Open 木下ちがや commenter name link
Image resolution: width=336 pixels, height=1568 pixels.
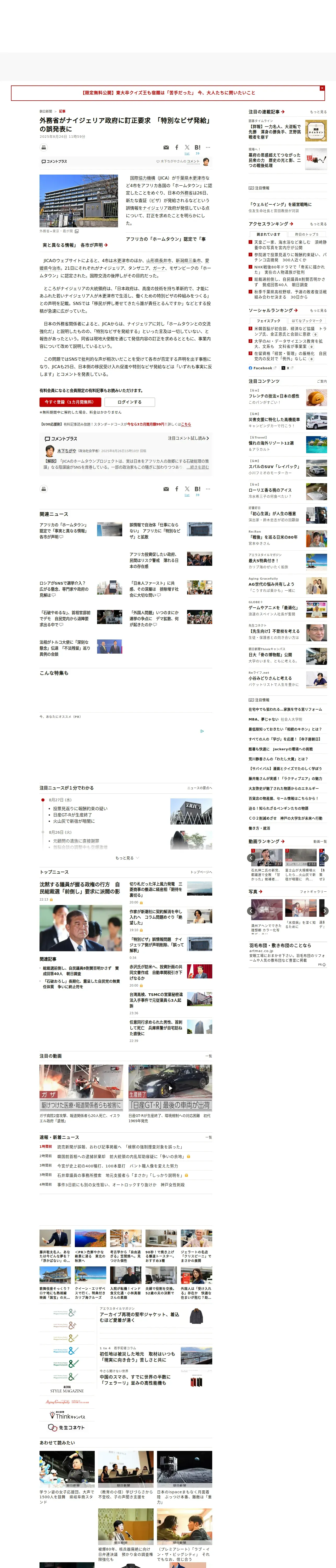(66, 451)
